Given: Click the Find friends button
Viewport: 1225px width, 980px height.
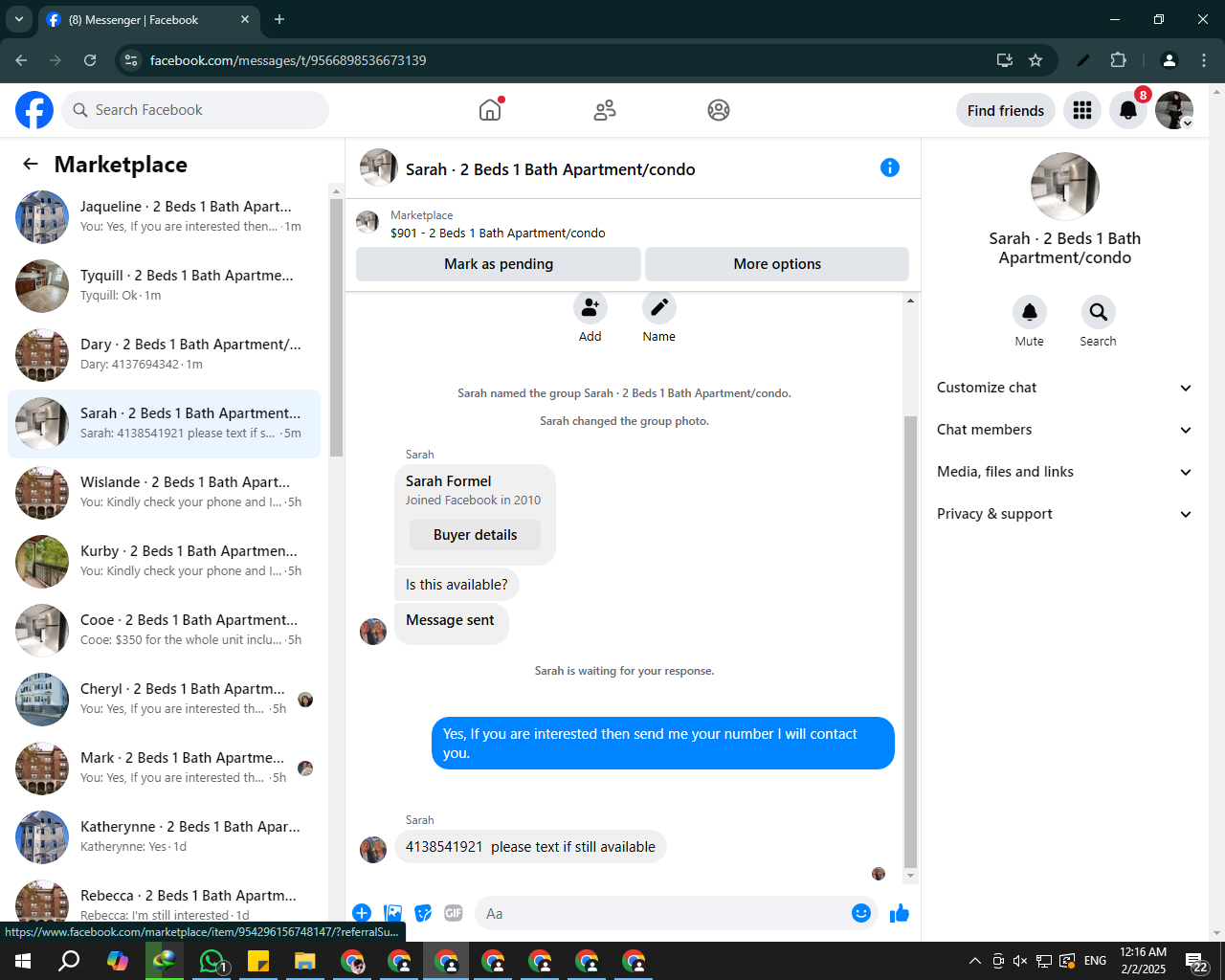Looking at the screenshot, I should click(x=1006, y=110).
